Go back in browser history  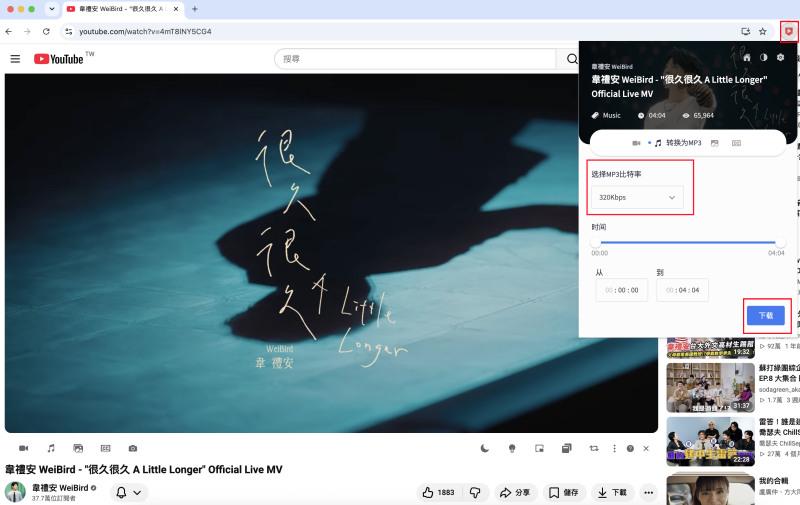click(x=9, y=32)
